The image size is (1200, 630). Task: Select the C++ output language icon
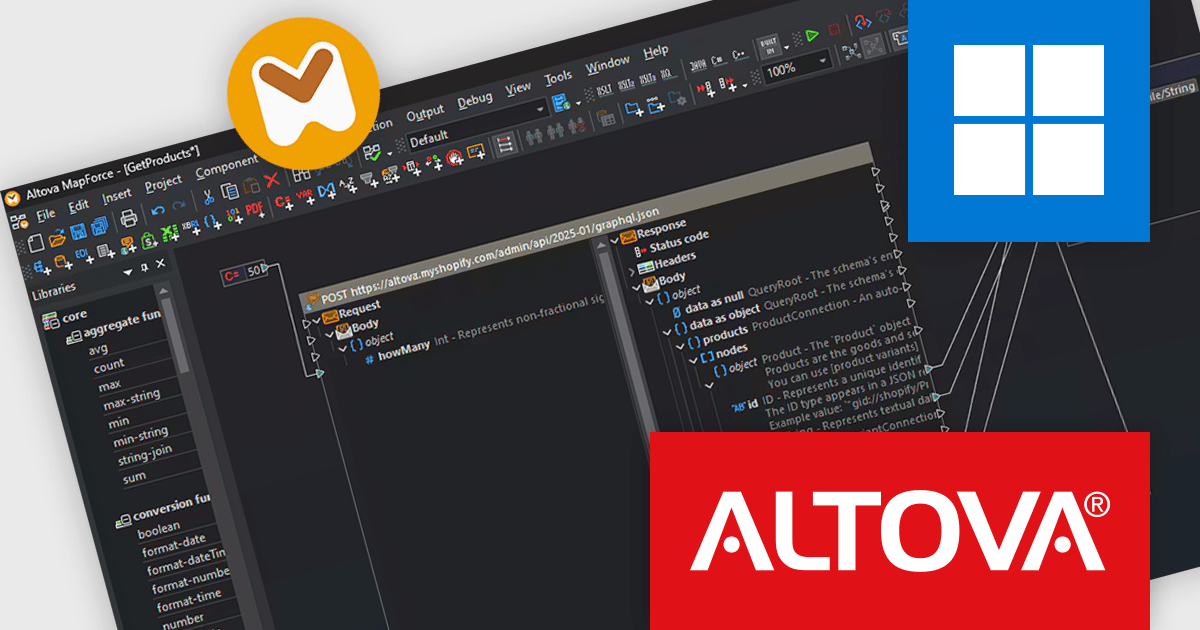coord(740,54)
